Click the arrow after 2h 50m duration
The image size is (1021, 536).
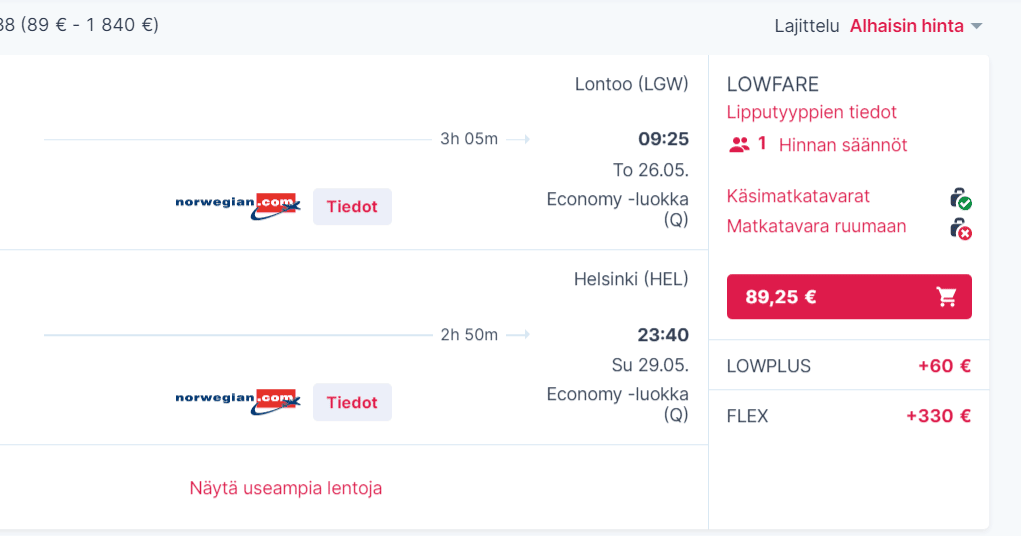518,335
